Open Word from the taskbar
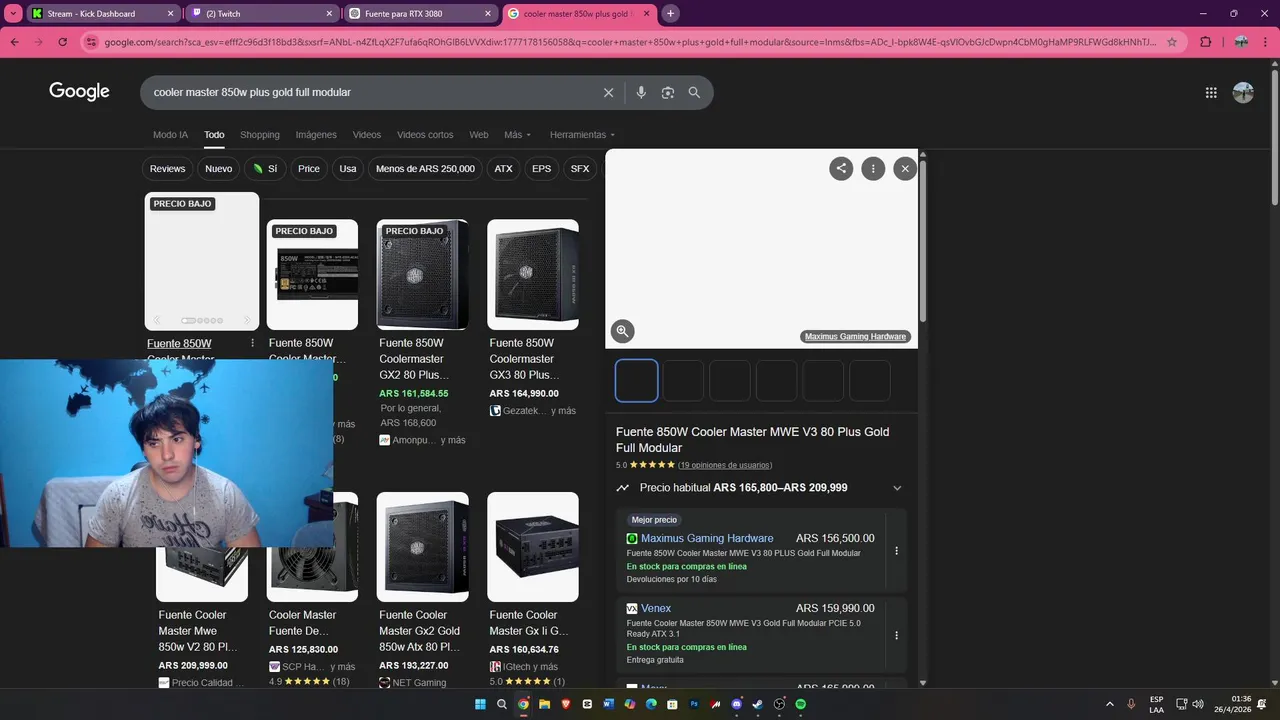 [608, 704]
